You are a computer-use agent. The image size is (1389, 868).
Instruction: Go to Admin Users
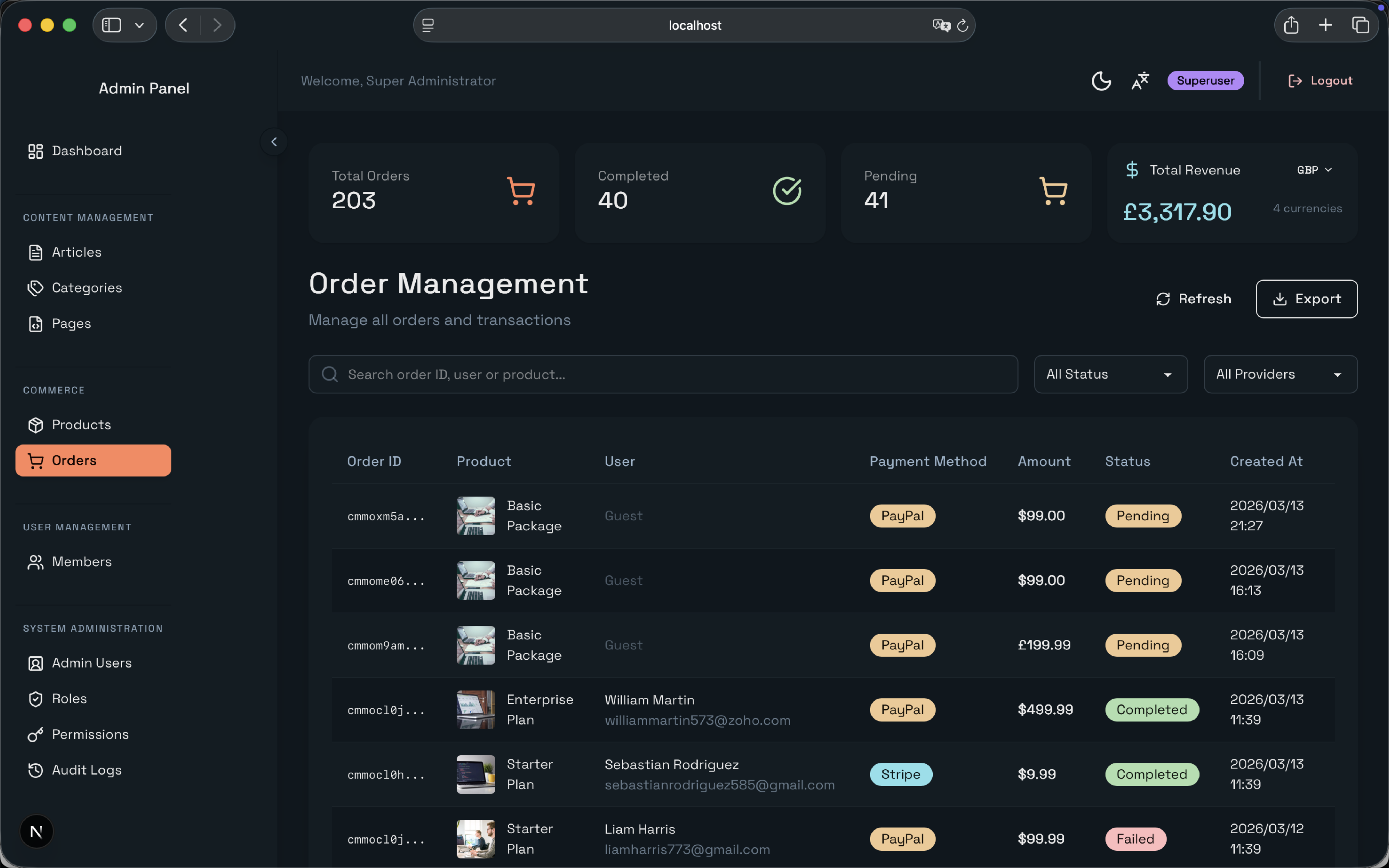(94, 663)
